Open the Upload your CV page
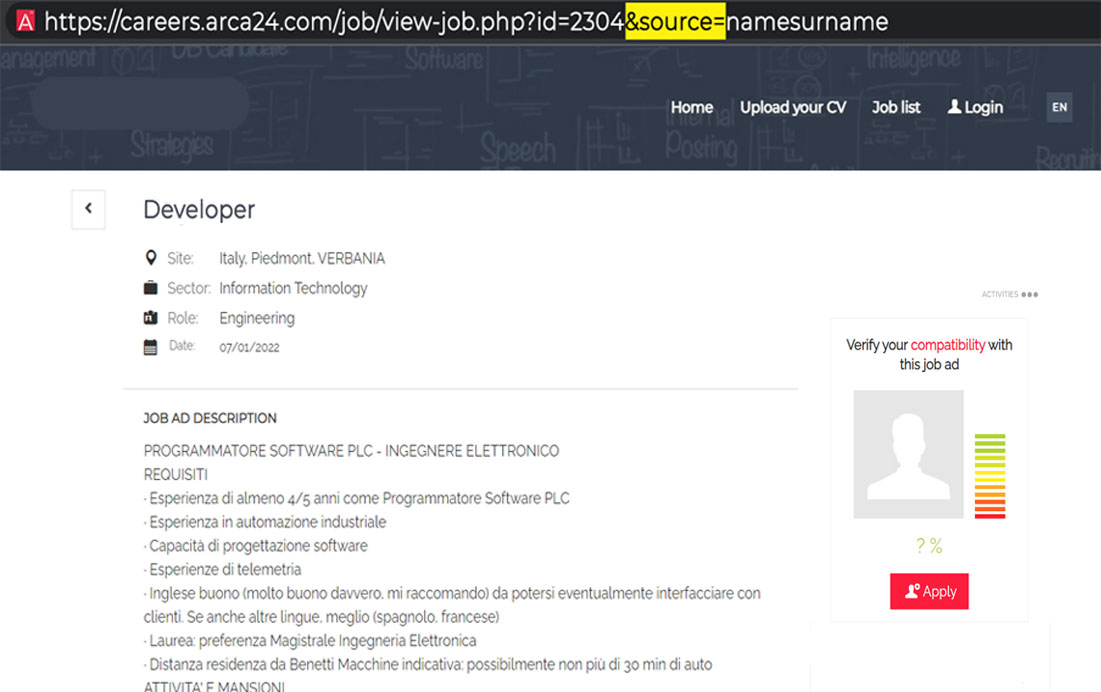1101x692 pixels. tap(792, 107)
